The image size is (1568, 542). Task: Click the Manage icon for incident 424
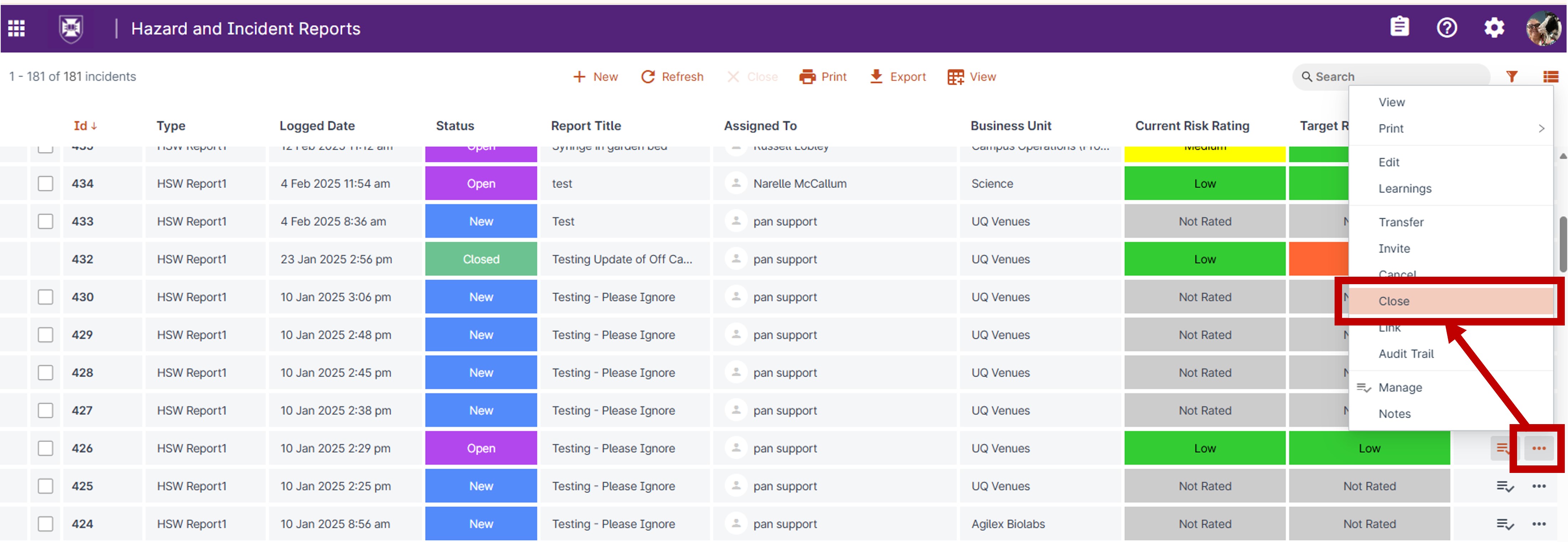(x=1505, y=524)
